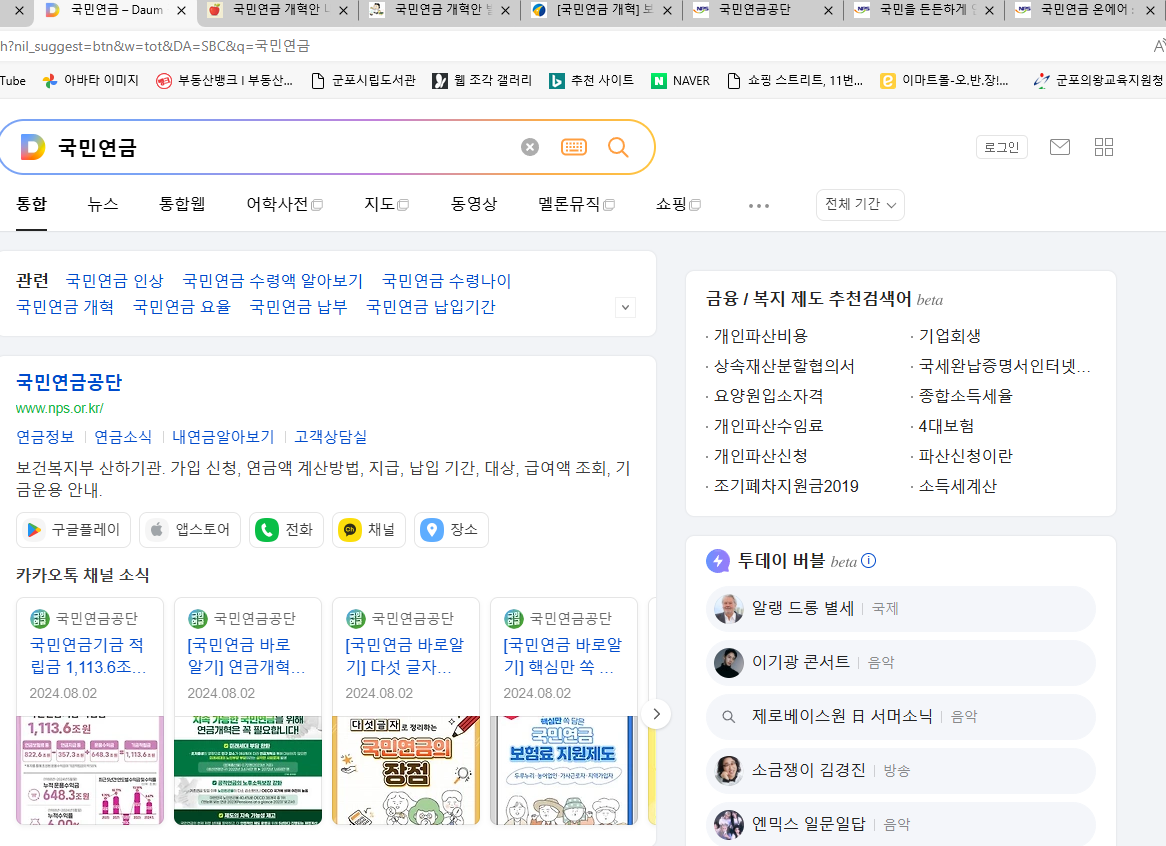
Task: Switch to the 동영상 tab
Action: click(474, 204)
